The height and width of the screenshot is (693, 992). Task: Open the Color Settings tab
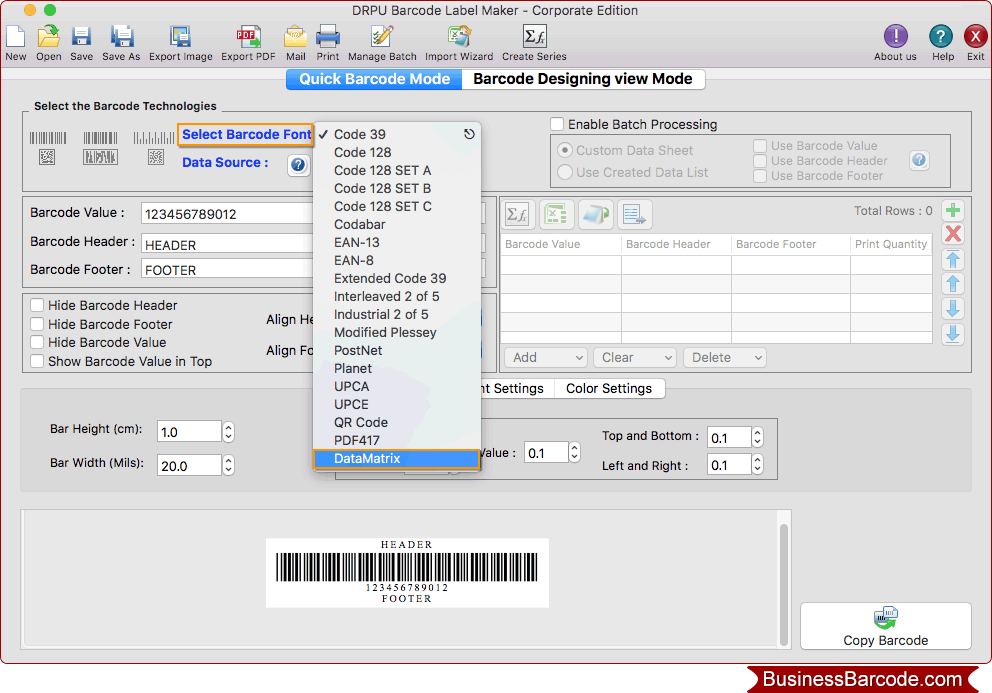pyautogui.click(x=609, y=388)
